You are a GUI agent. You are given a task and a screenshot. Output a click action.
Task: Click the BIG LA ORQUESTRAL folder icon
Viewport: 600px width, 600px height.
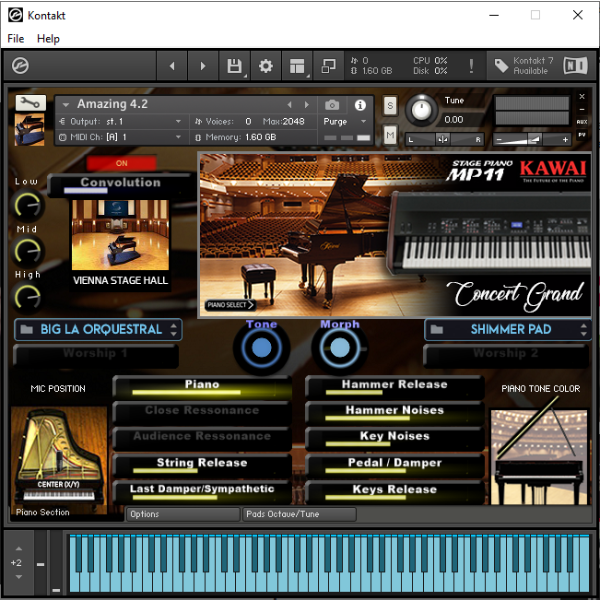point(26,329)
